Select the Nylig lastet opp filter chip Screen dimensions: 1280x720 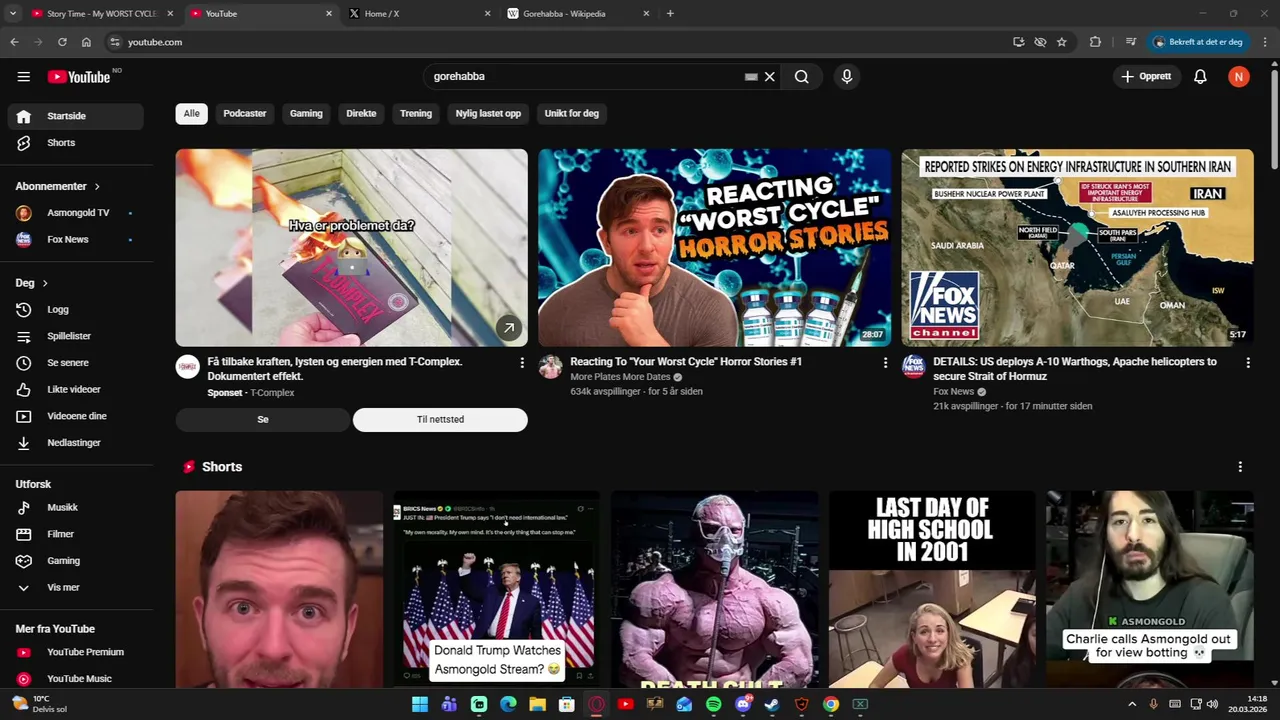pyautogui.click(x=488, y=113)
